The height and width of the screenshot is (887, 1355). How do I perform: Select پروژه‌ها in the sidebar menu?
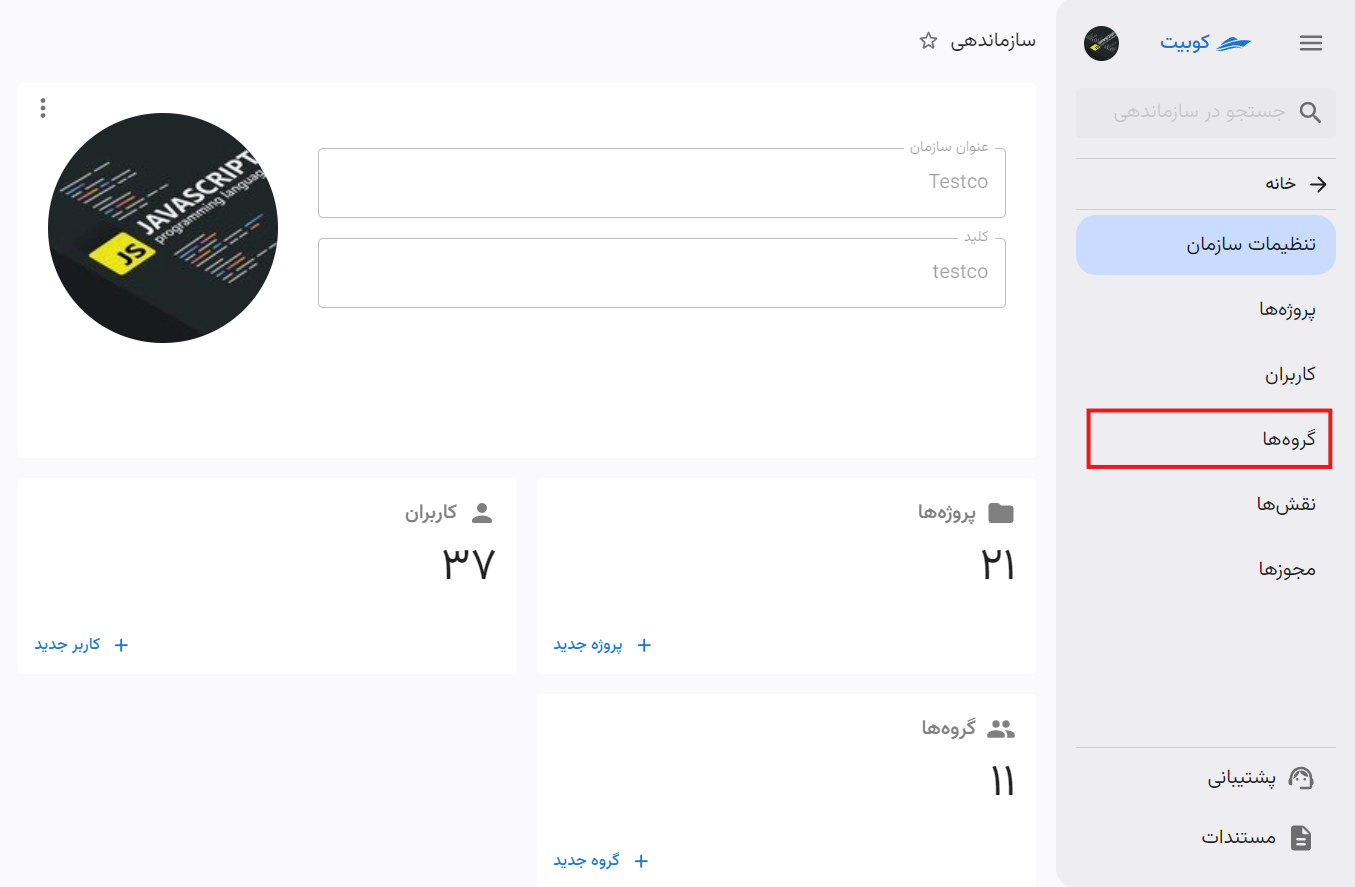(1206, 309)
